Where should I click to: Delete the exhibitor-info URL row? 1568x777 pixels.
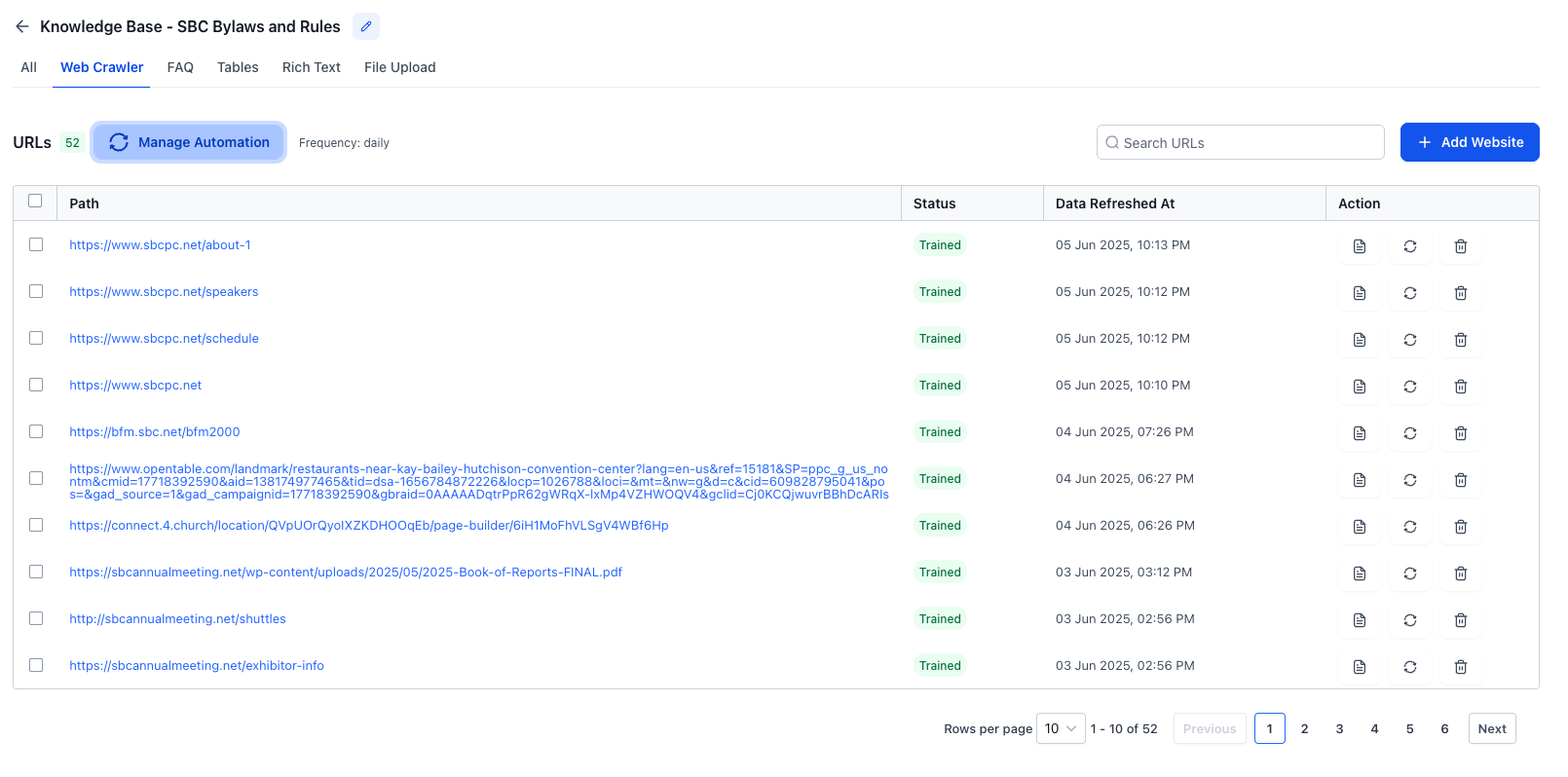pos(1461,667)
